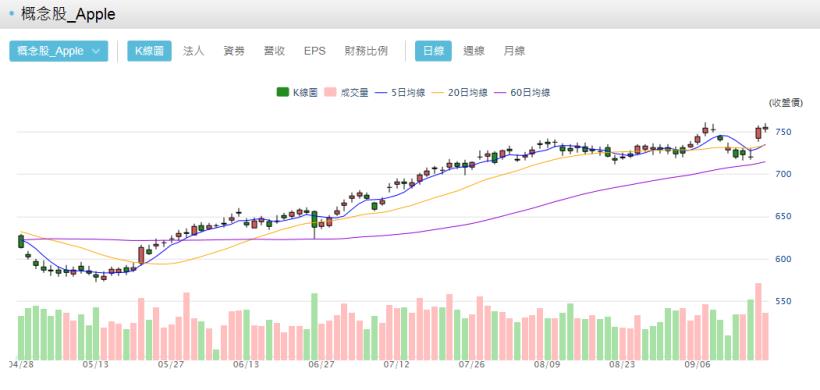
Task: Select the K線圖 tab
Action: point(149,51)
